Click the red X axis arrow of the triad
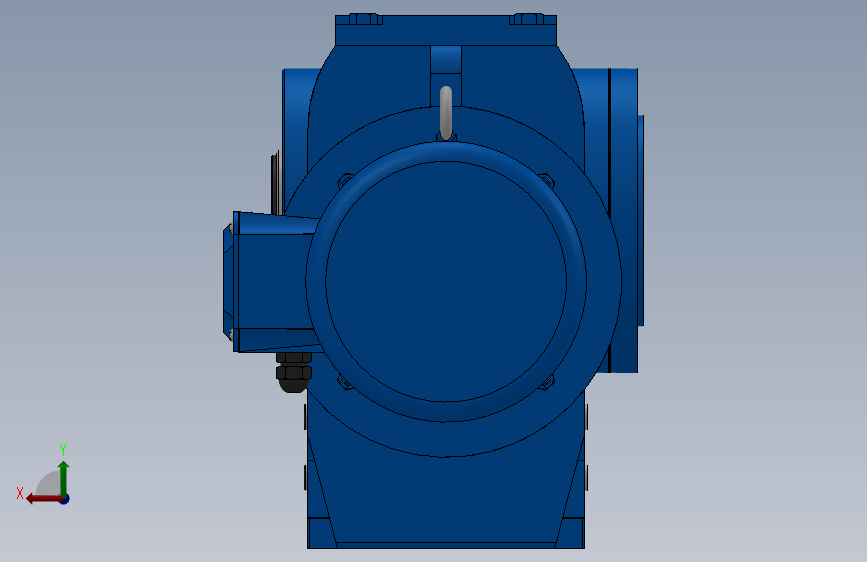The height and width of the screenshot is (562, 867). (44, 499)
